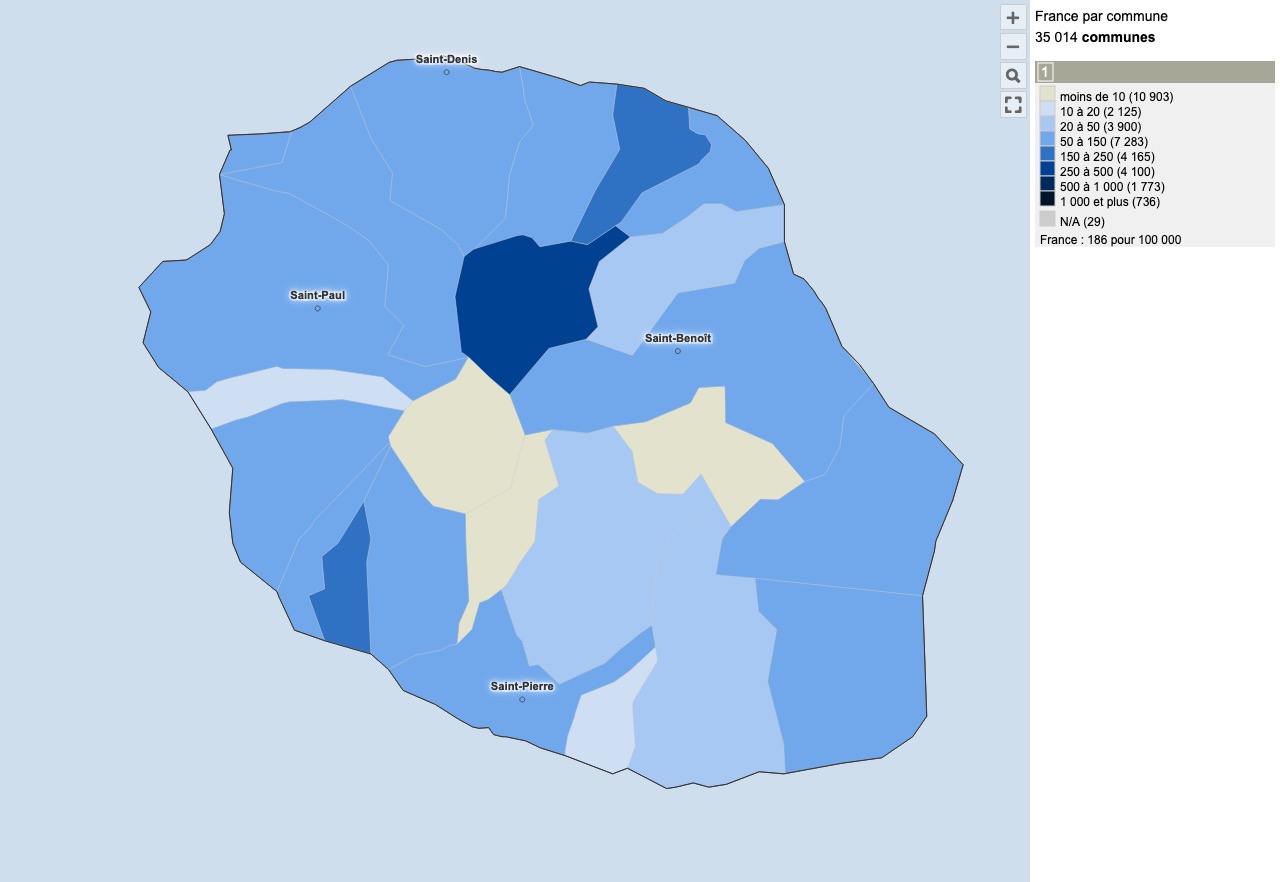Zoom out using the minus button
1280x882 pixels.
(1013, 47)
